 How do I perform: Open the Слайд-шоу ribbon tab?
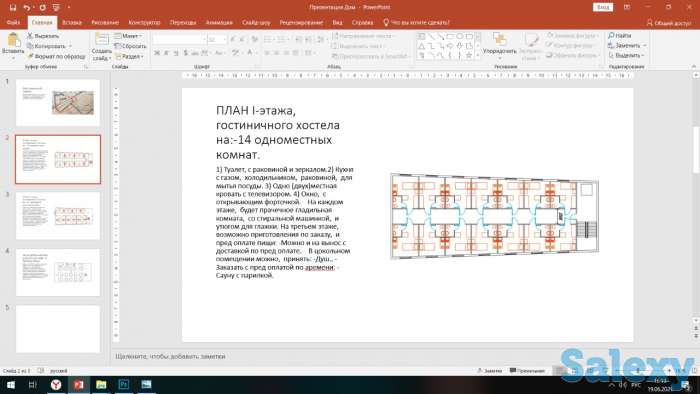[256, 22]
